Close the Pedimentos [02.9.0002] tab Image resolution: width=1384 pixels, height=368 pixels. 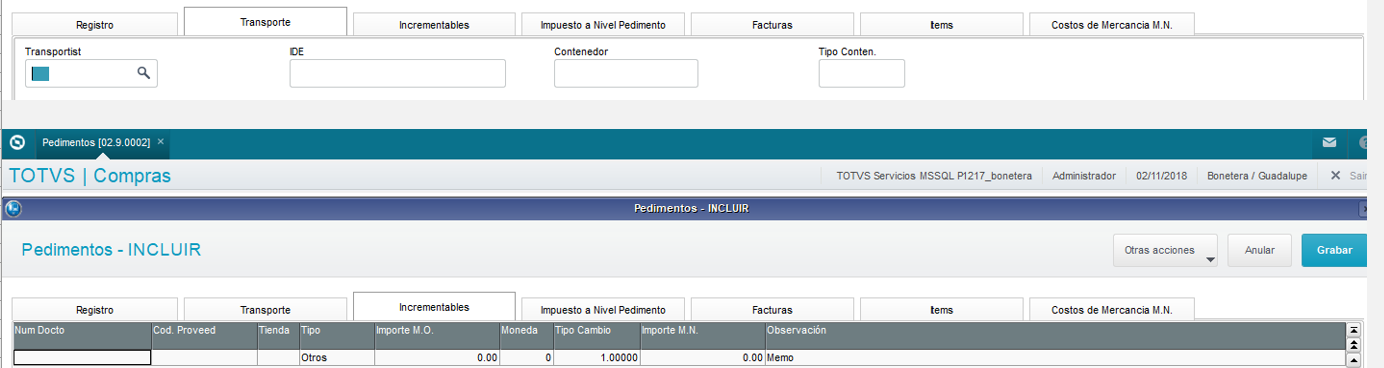click(x=161, y=142)
